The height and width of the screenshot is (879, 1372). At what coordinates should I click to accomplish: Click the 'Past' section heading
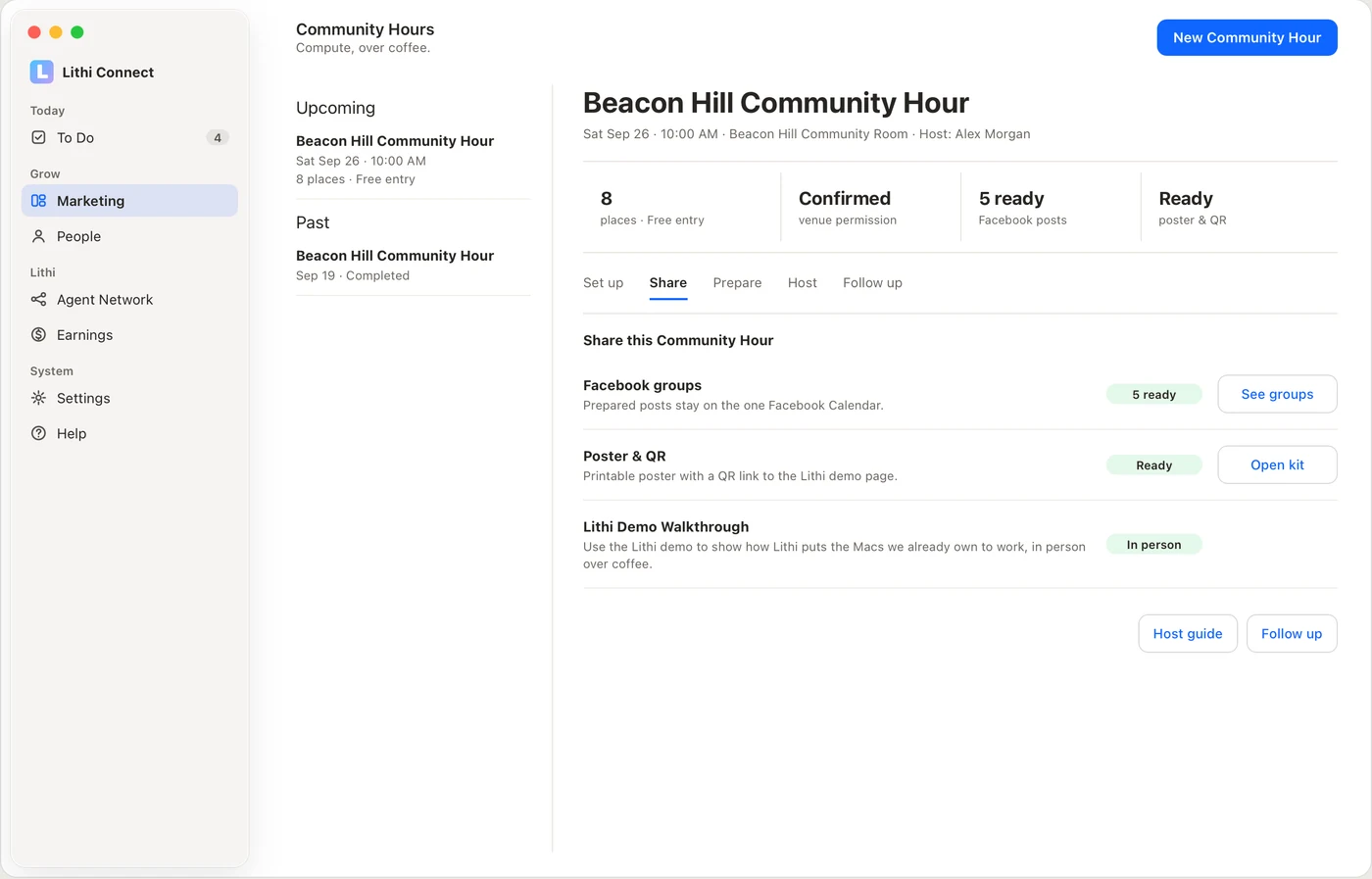click(x=313, y=222)
